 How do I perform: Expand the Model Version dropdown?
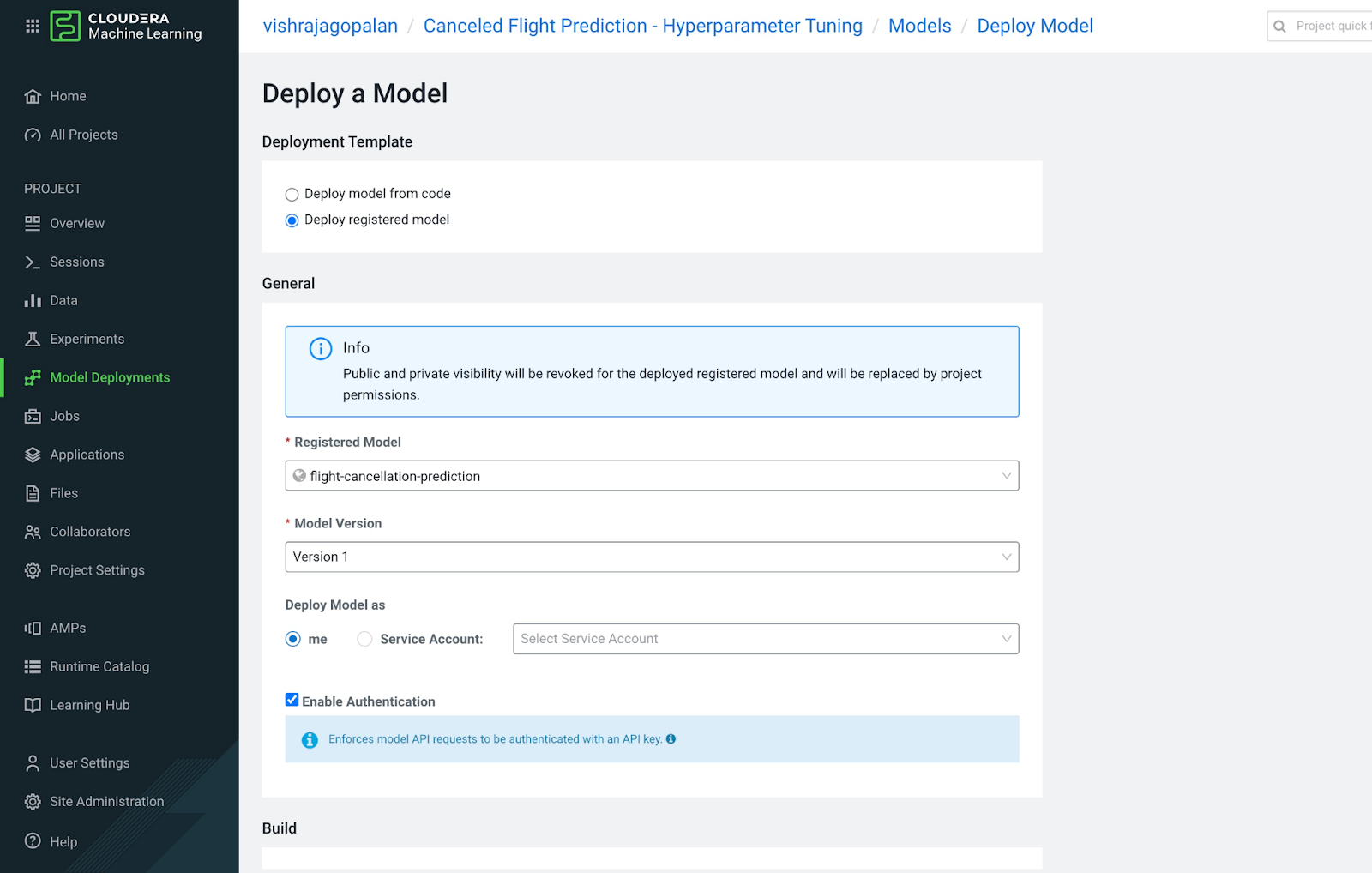(x=652, y=557)
